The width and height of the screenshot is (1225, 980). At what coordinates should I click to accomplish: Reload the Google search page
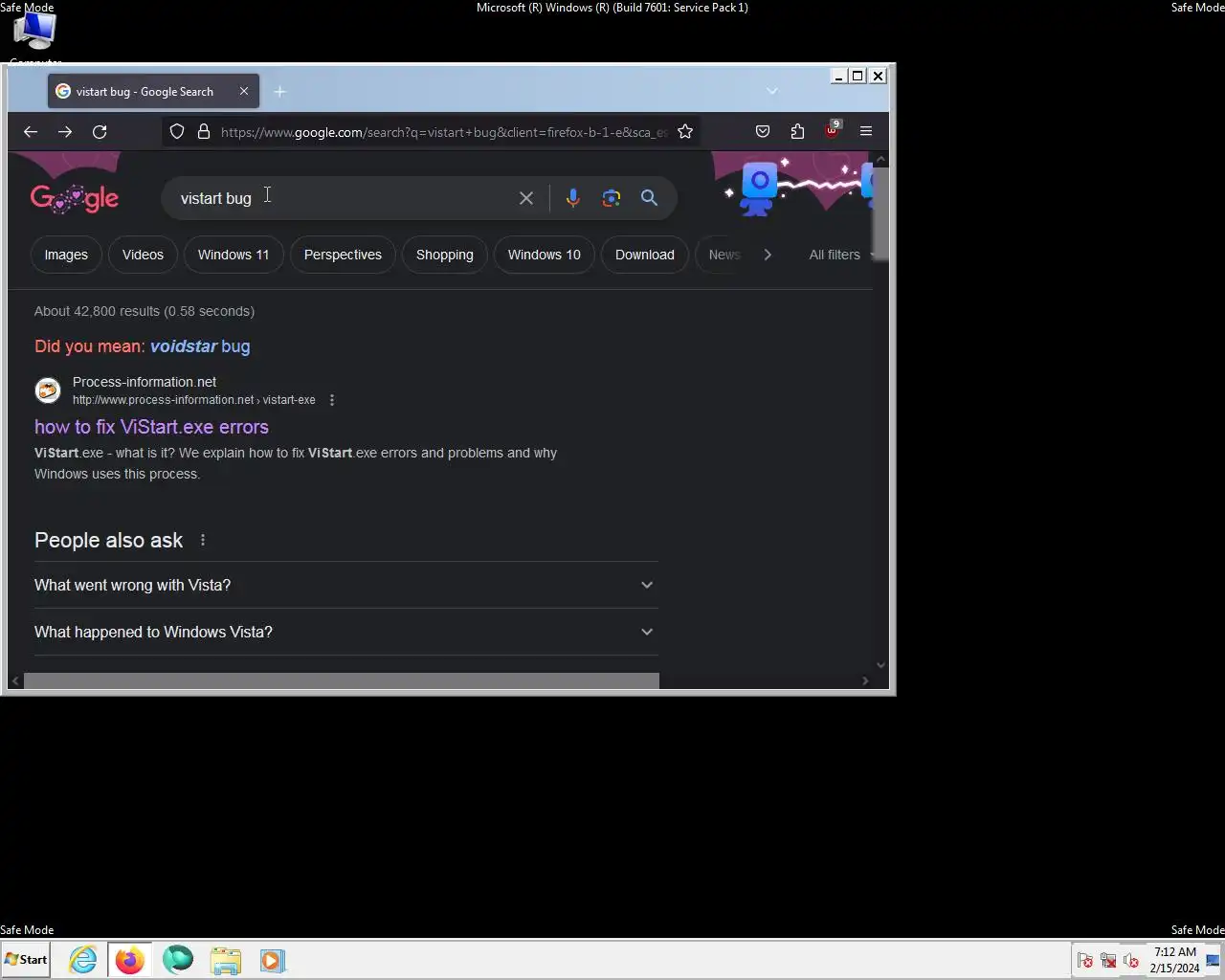click(100, 132)
